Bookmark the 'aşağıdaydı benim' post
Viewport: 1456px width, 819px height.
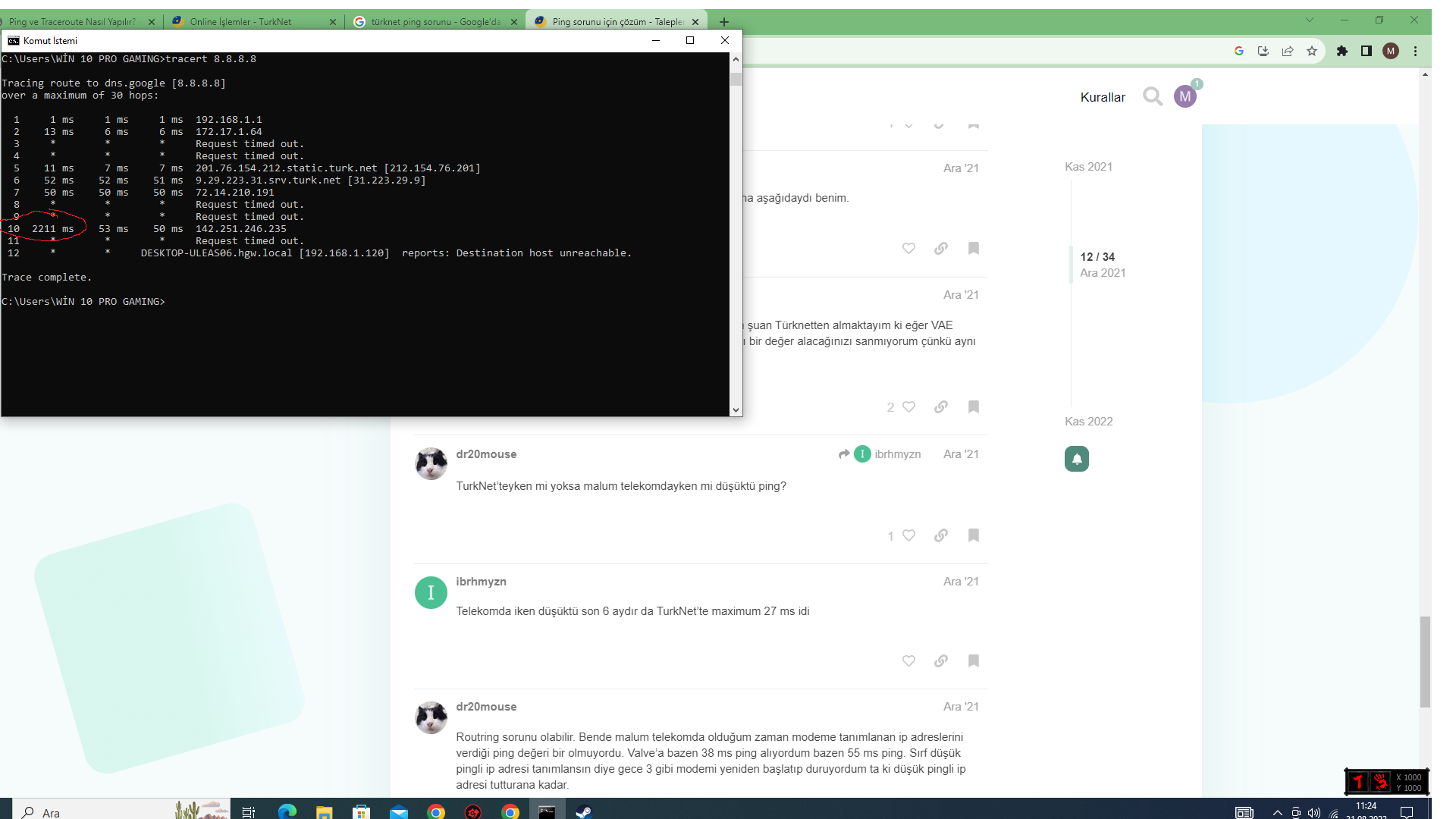[x=974, y=249]
